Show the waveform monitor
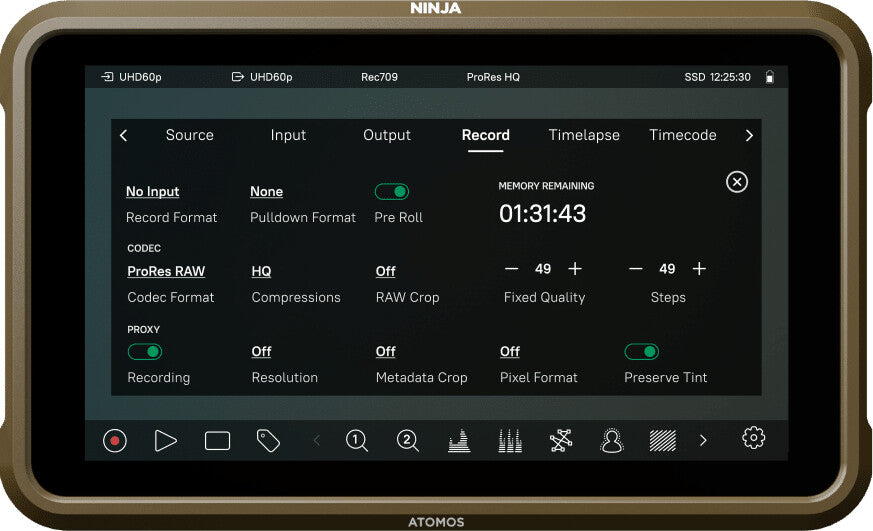The image size is (873, 531). [x=459, y=441]
